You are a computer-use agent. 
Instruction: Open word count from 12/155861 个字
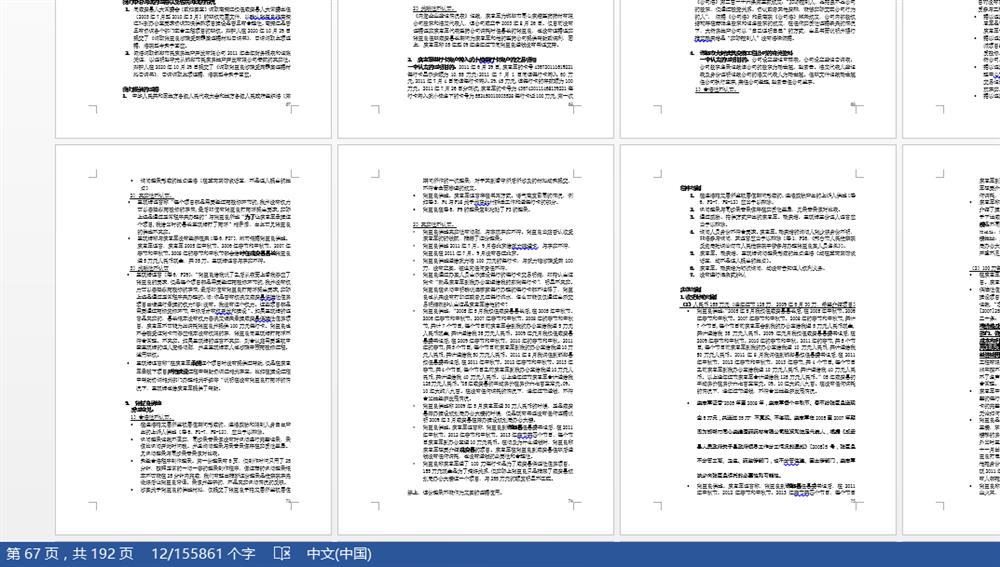coord(203,553)
